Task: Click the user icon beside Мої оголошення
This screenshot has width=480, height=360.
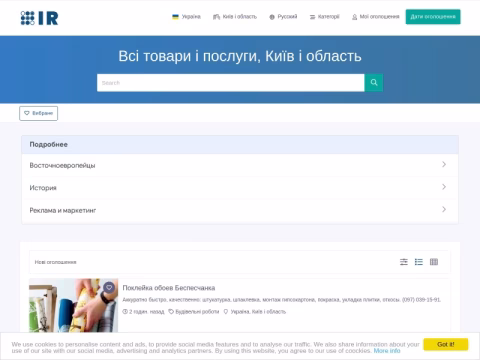Action: [x=354, y=17]
